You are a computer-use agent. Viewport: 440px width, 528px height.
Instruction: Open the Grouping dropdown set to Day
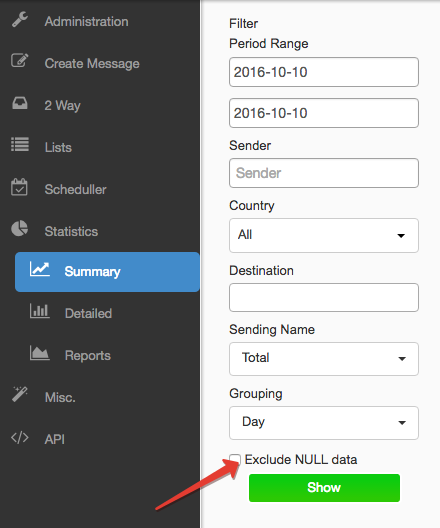(324, 423)
